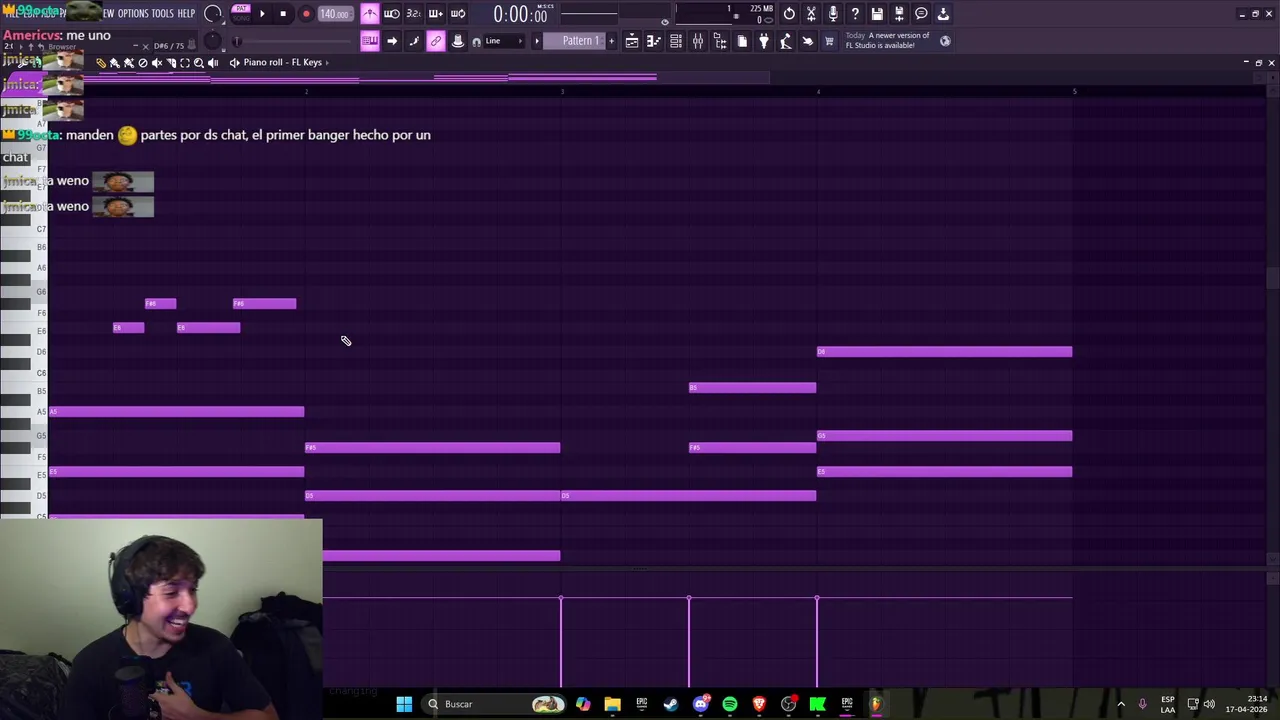Screen dimensions: 1280x720
Task: Adjust the main pitch knob
Action: point(213,41)
